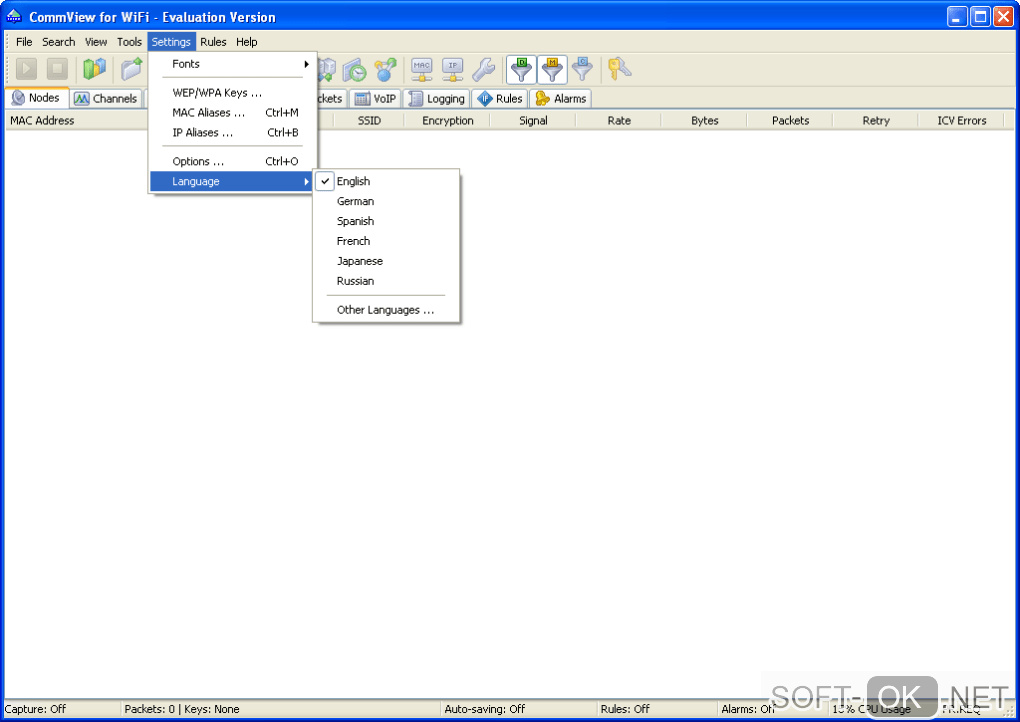This screenshot has height=722, width=1020.
Task: Switch to the Rules tab
Action: (x=500, y=99)
